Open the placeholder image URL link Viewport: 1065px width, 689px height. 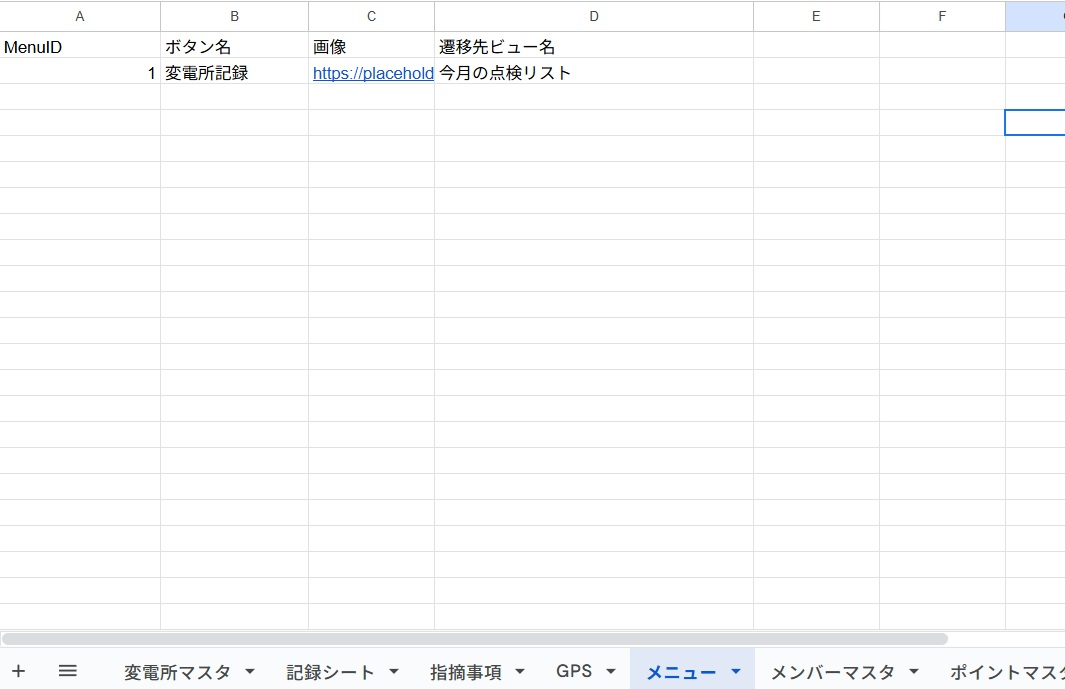pyautogui.click(x=372, y=73)
